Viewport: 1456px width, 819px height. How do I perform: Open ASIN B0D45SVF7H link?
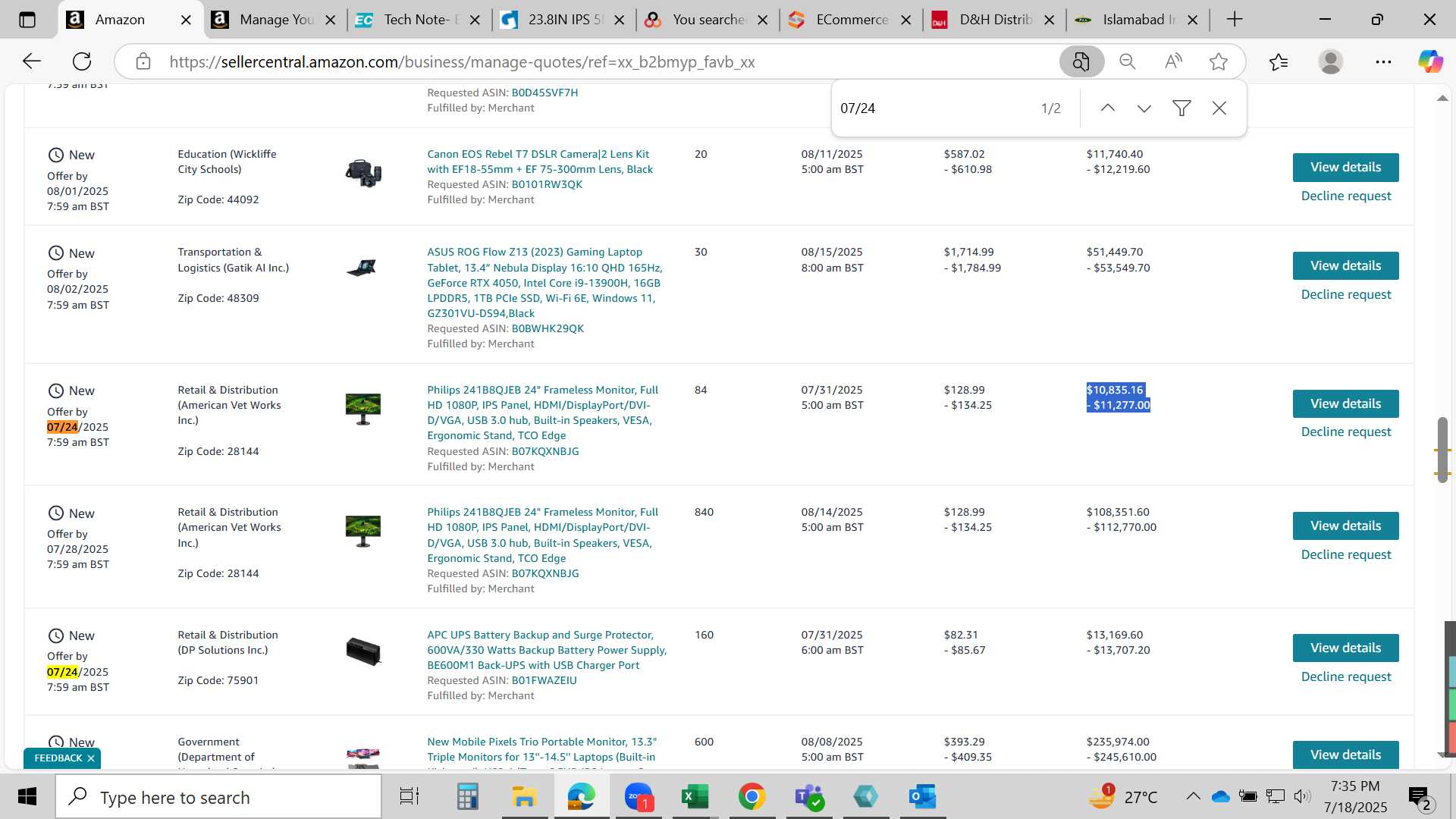[544, 93]
